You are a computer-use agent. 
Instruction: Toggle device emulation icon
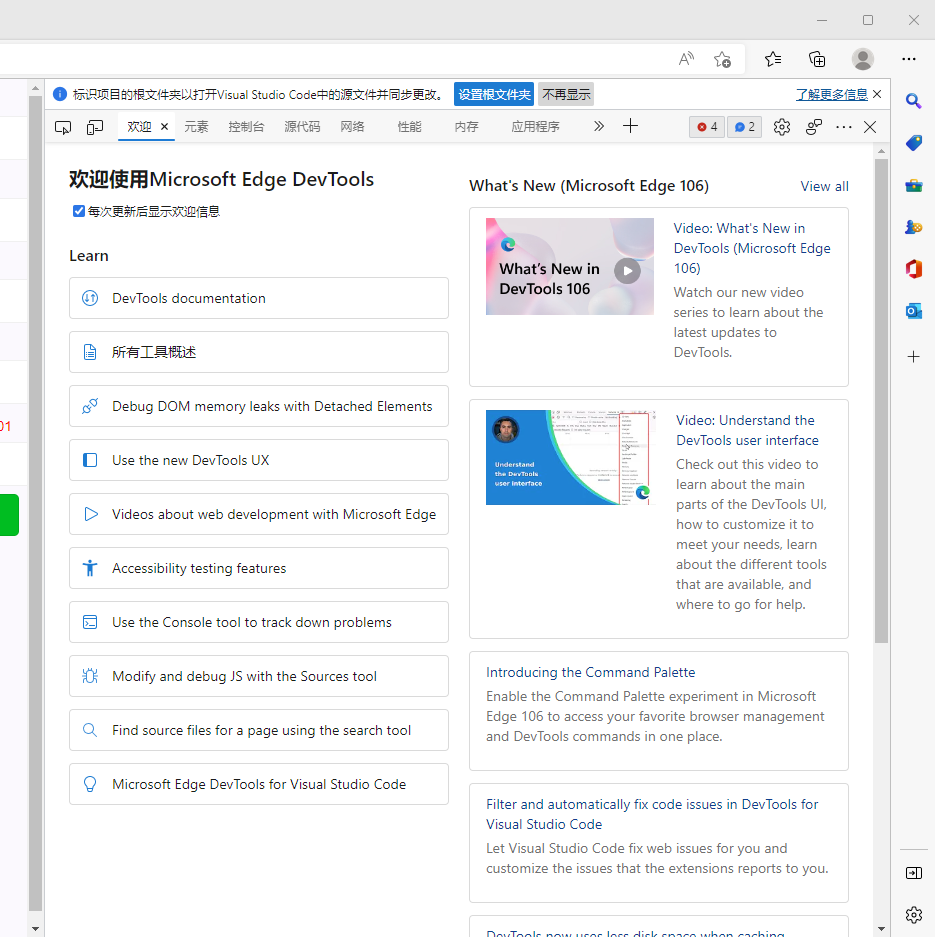pyautogui.click(x=95, y=127)
